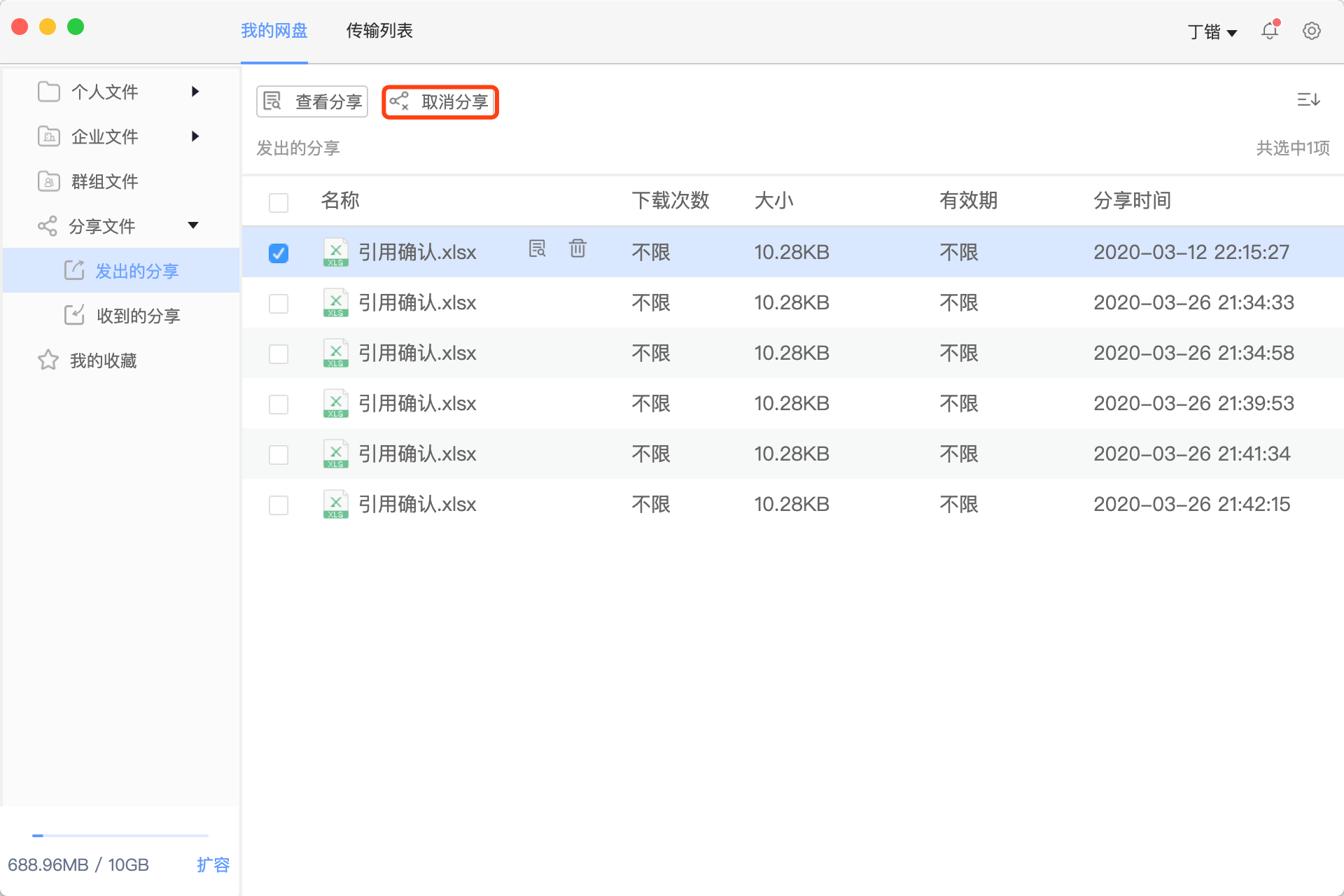Uncheck the file shared 2020-03-12 22:15:27
Image resolution: width=1344 pixels, height=896 pixels.
279,253
